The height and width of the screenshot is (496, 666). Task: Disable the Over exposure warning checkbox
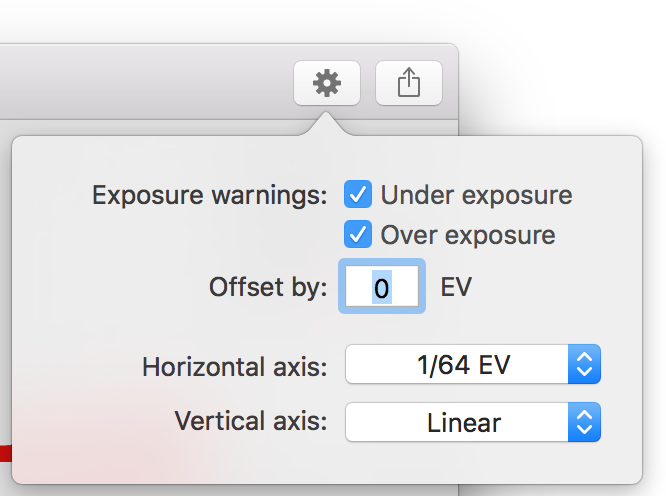tap(358, 234)
